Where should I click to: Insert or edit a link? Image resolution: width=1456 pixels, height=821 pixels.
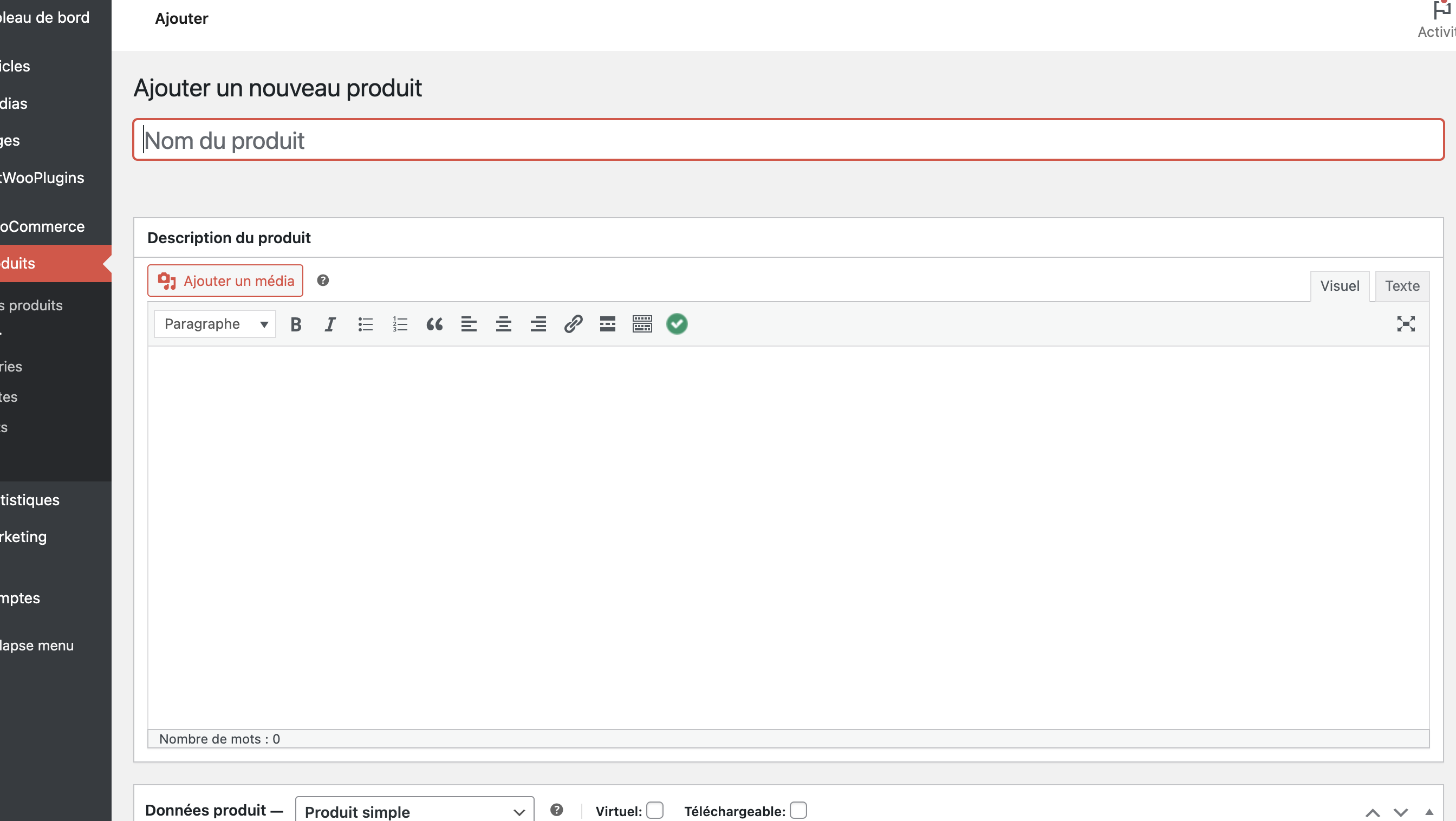pyautogui.click(x=573, y=324)
